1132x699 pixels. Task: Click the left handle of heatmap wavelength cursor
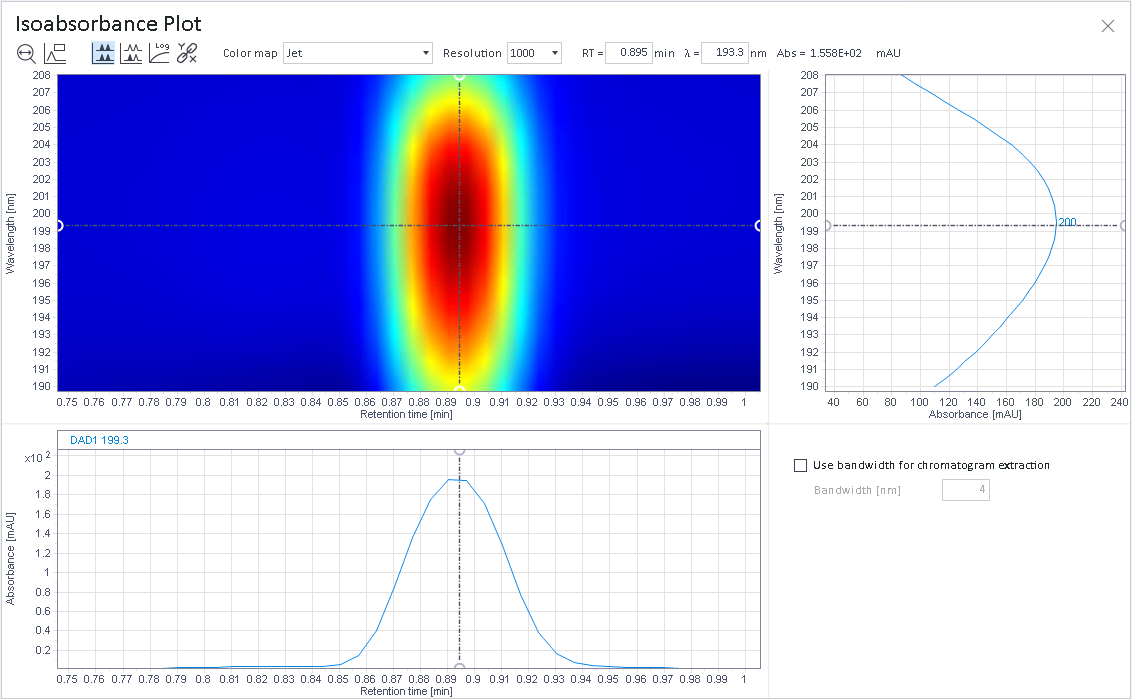pyautogui.click(x=59, y=226)
